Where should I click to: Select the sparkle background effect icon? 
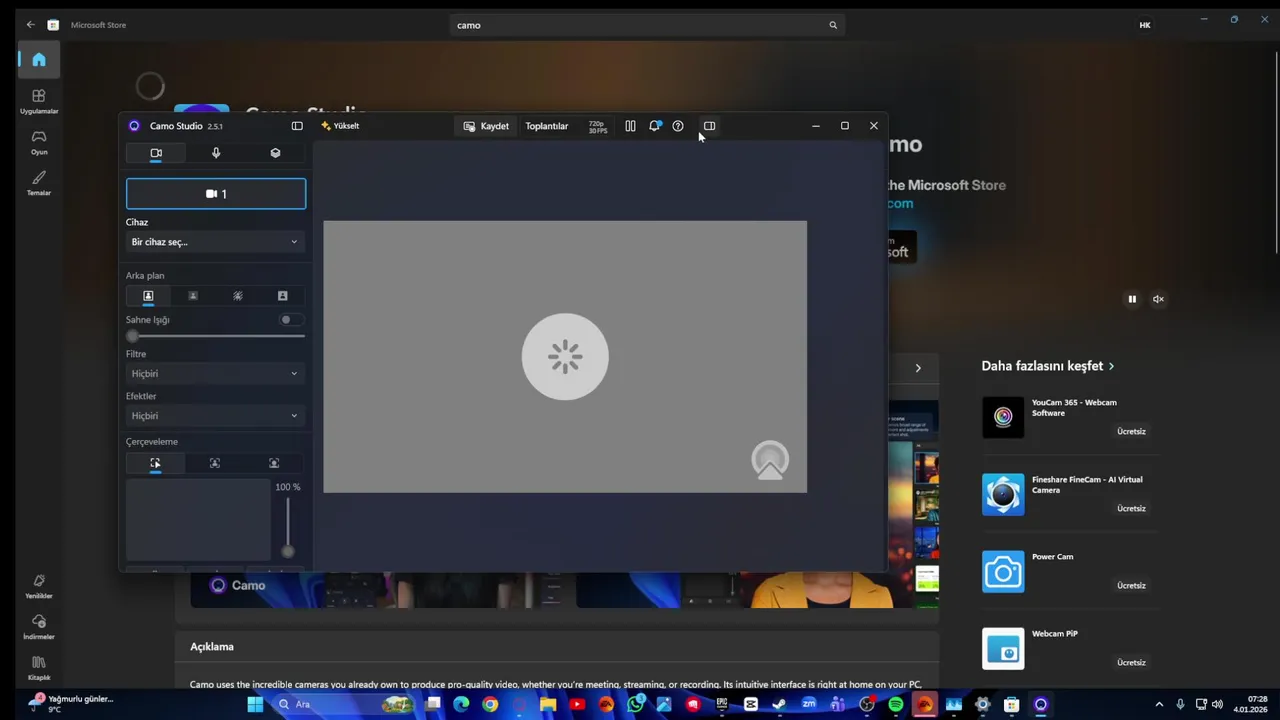[x=238, y=296]
